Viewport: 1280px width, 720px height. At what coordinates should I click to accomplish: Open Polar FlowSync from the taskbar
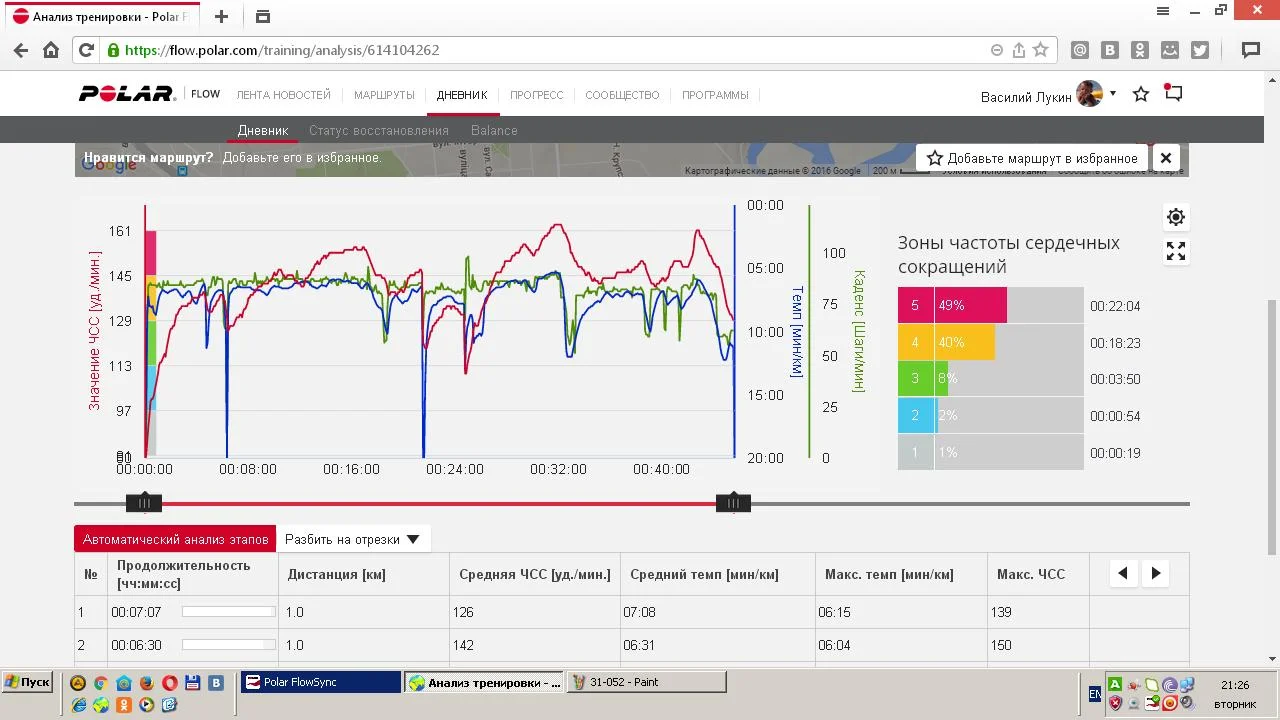[x=320, y=682]
